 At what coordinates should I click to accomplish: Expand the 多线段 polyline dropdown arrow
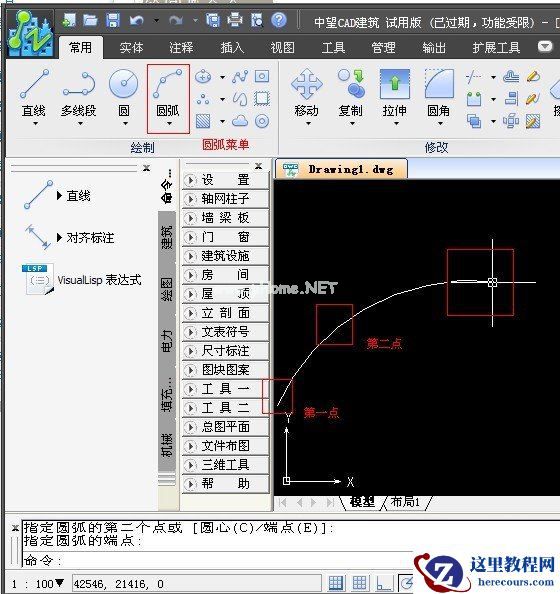pos(80,123)
